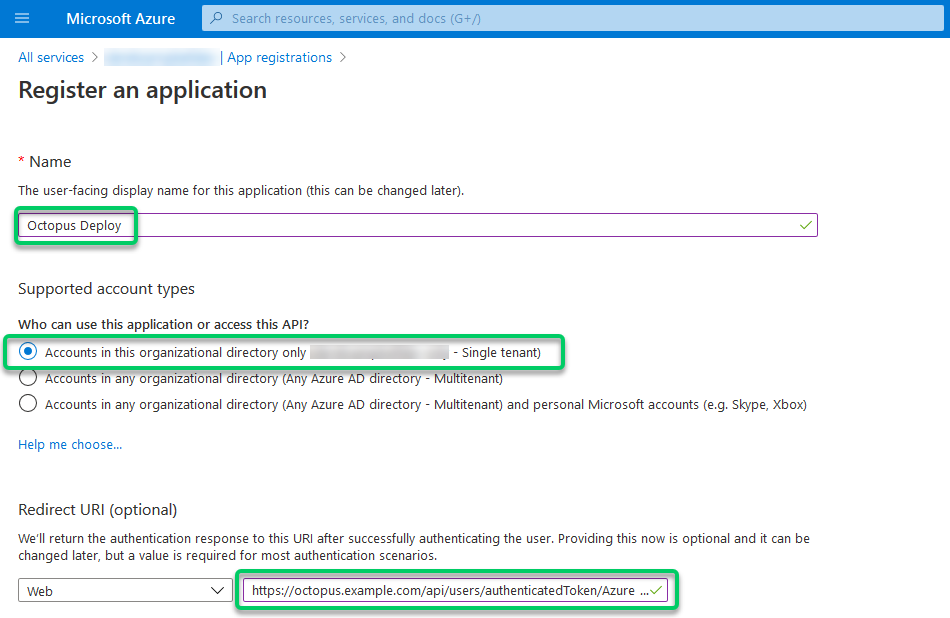The width and height of the screenshot is (950, 618).
Task: Click the chevron after All services breadcrumb
Action: click(x=93, y=57)
